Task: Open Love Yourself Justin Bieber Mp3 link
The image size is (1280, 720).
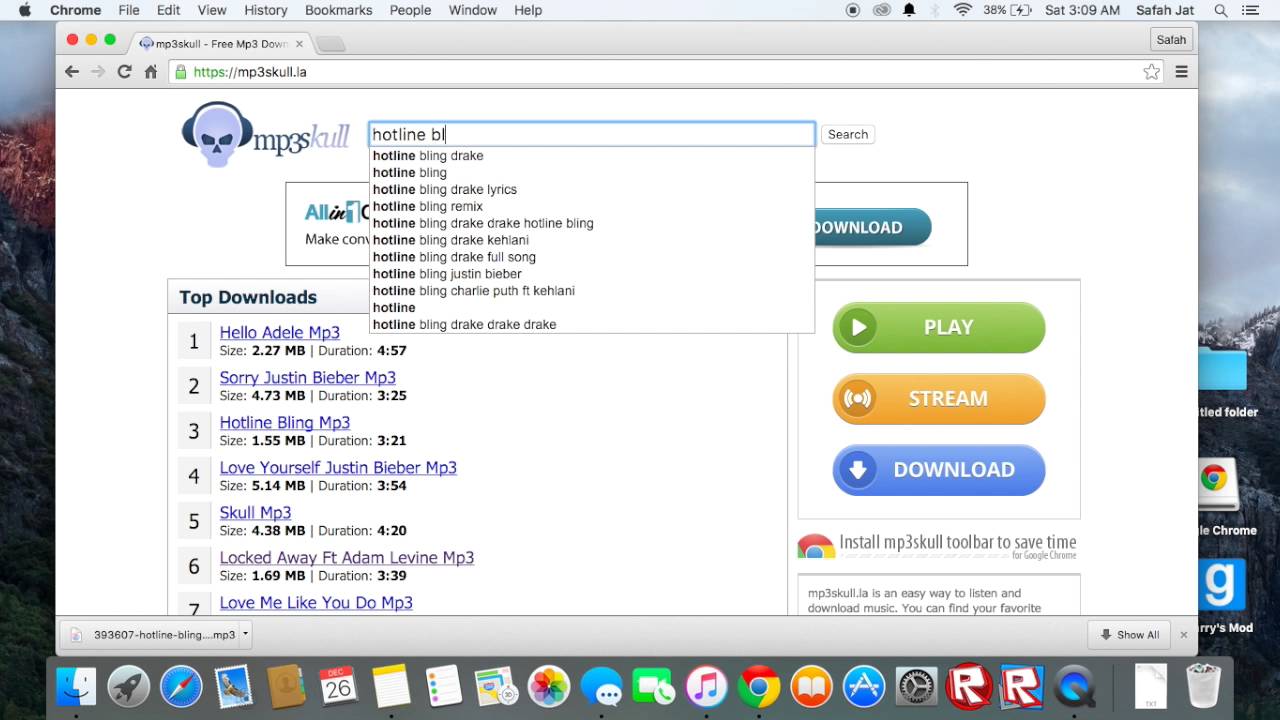Action: tap(338, 467)
